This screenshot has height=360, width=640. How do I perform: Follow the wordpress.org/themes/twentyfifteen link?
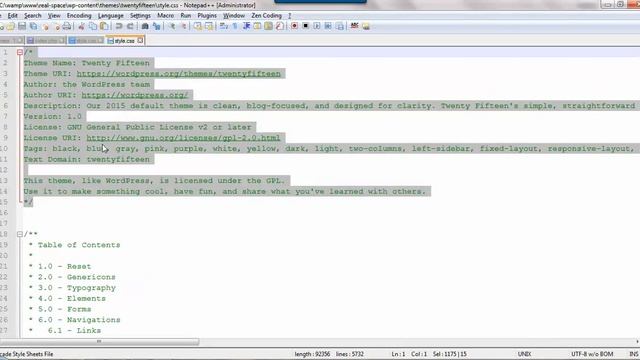[x=178, y=74]
